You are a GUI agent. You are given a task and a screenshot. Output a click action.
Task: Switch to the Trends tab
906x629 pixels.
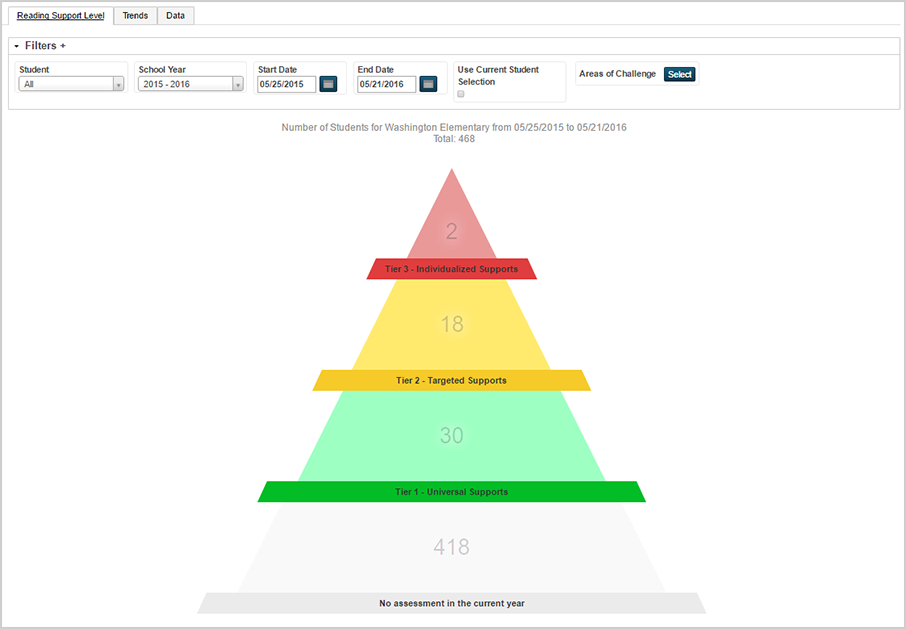coord(135,16)
